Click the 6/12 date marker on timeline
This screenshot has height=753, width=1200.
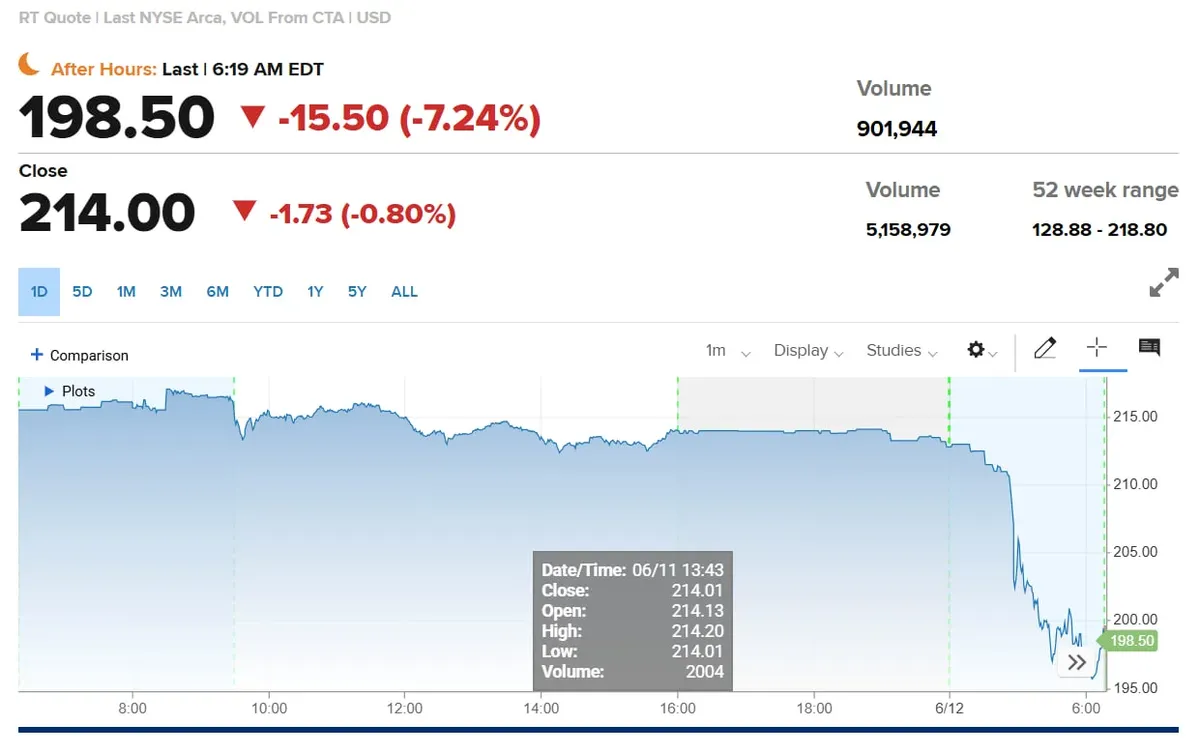point(948,708)
